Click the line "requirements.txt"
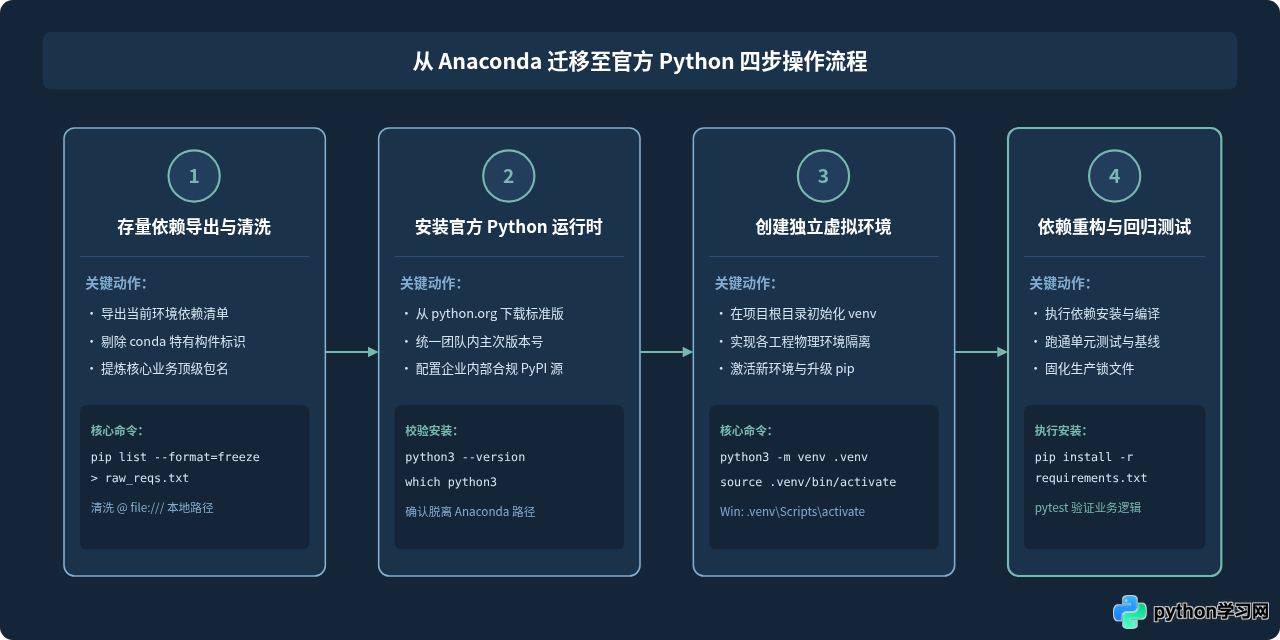The width and height of the screenshot is (1280, 640). [x=1091, y=478]
